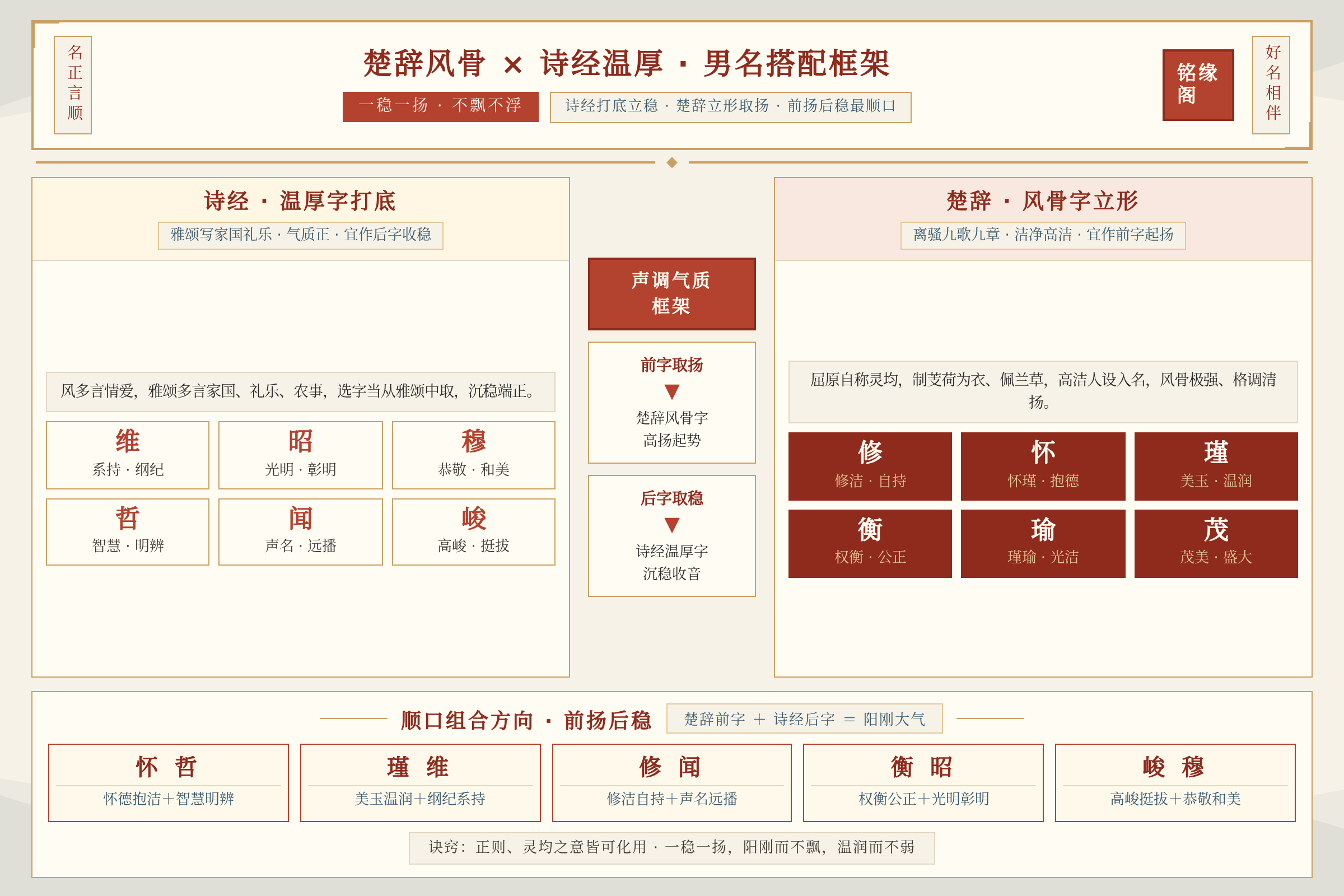The image size is (1344, 896).
Task: Click the text 怀德抱洁+智慧明辨
Action: point(168,799)
